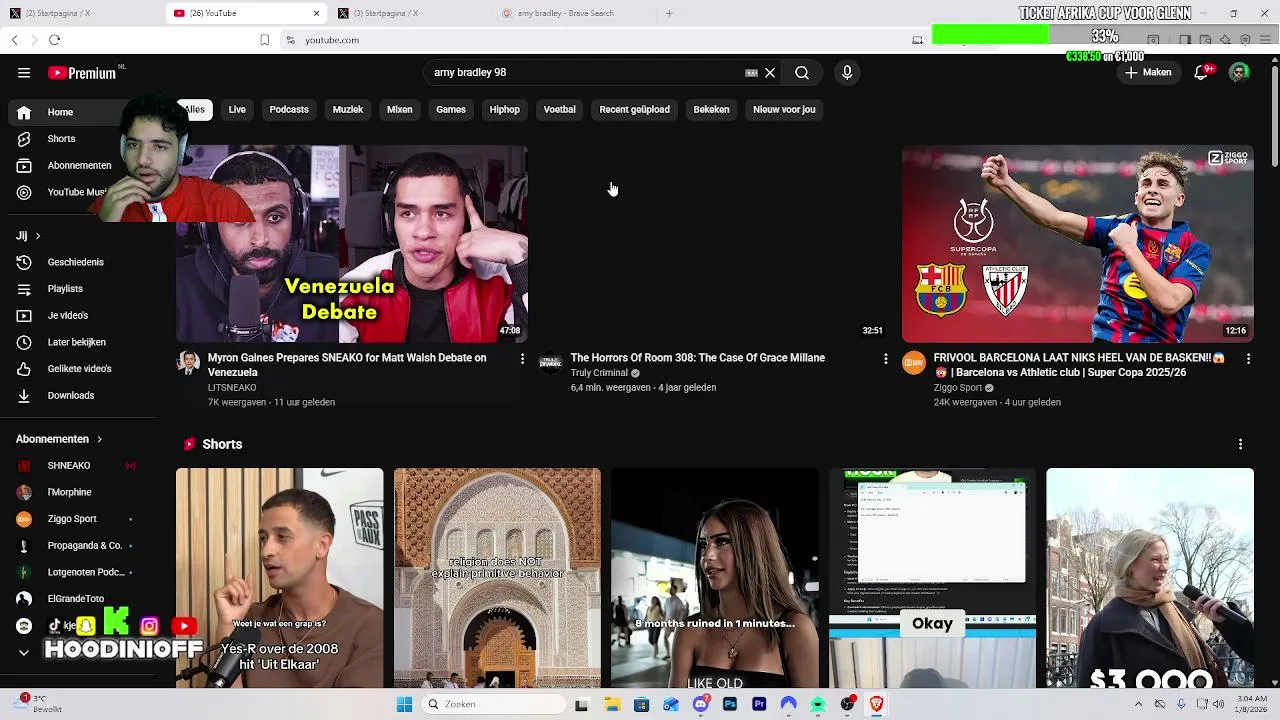Open Photoshop from the taskbar
The height and width of the screenshot is (720, 1280).
730,705
